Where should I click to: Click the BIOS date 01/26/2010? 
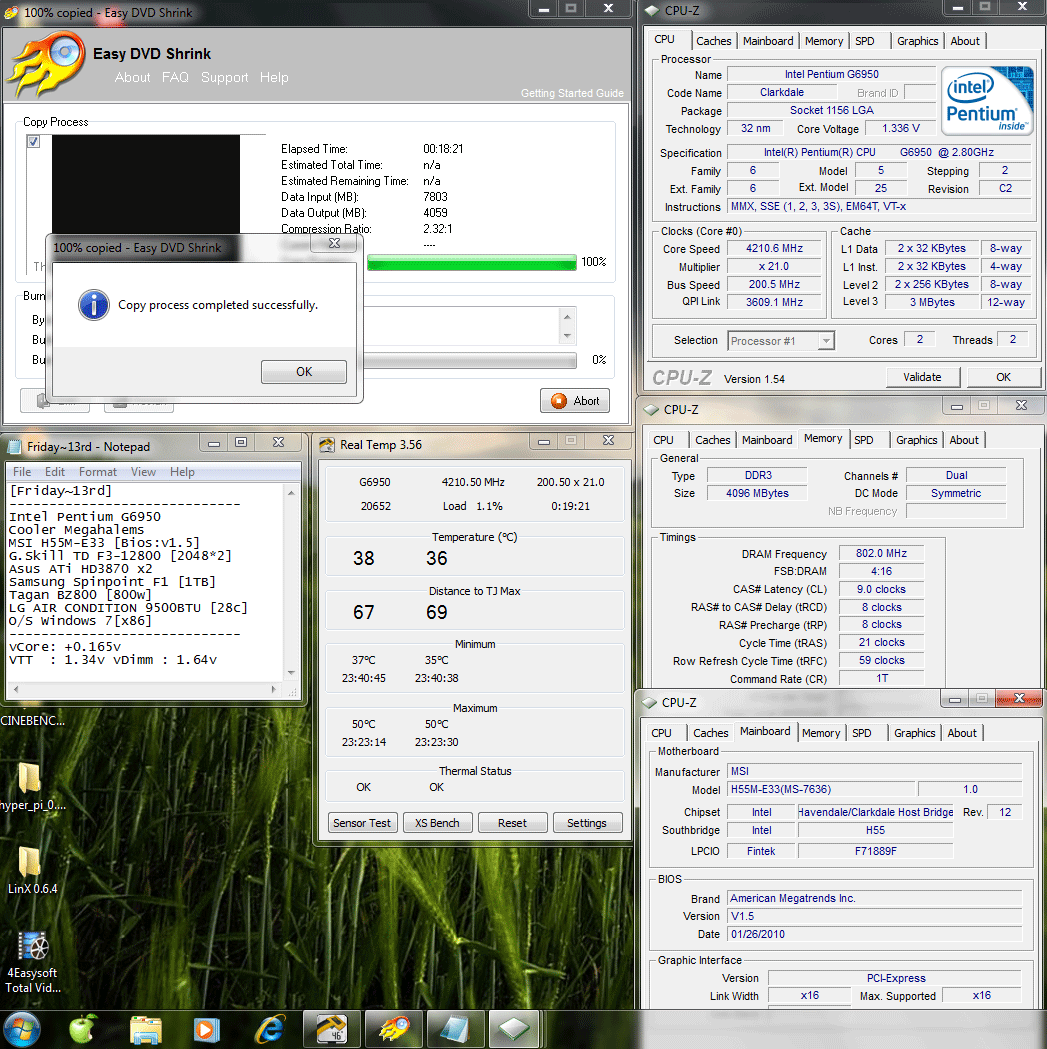tap(874, 935)
